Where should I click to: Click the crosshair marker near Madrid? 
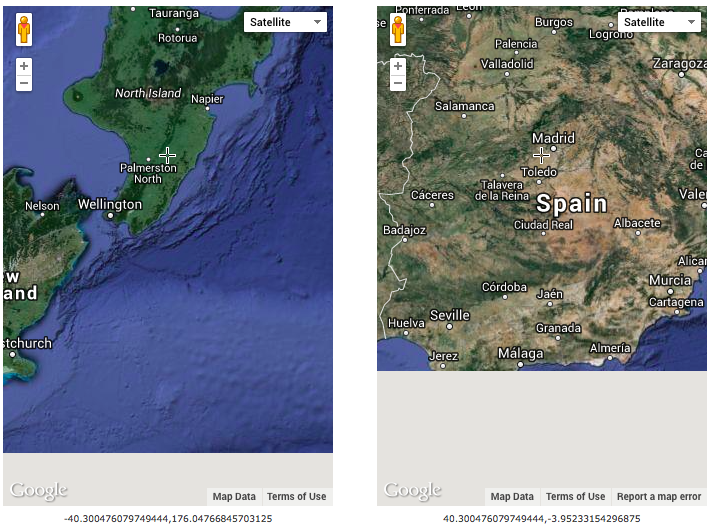click(542, 155)
